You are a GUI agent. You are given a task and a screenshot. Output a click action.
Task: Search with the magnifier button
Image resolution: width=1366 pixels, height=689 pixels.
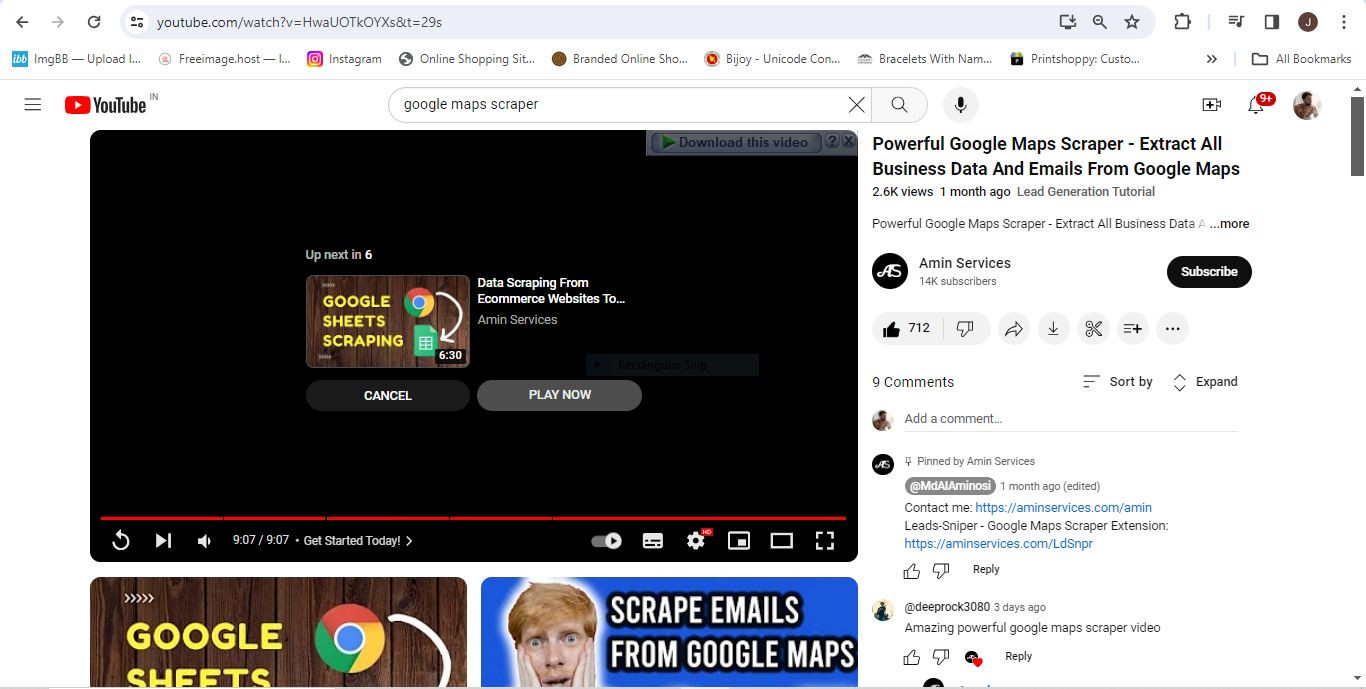pos(899,104)
